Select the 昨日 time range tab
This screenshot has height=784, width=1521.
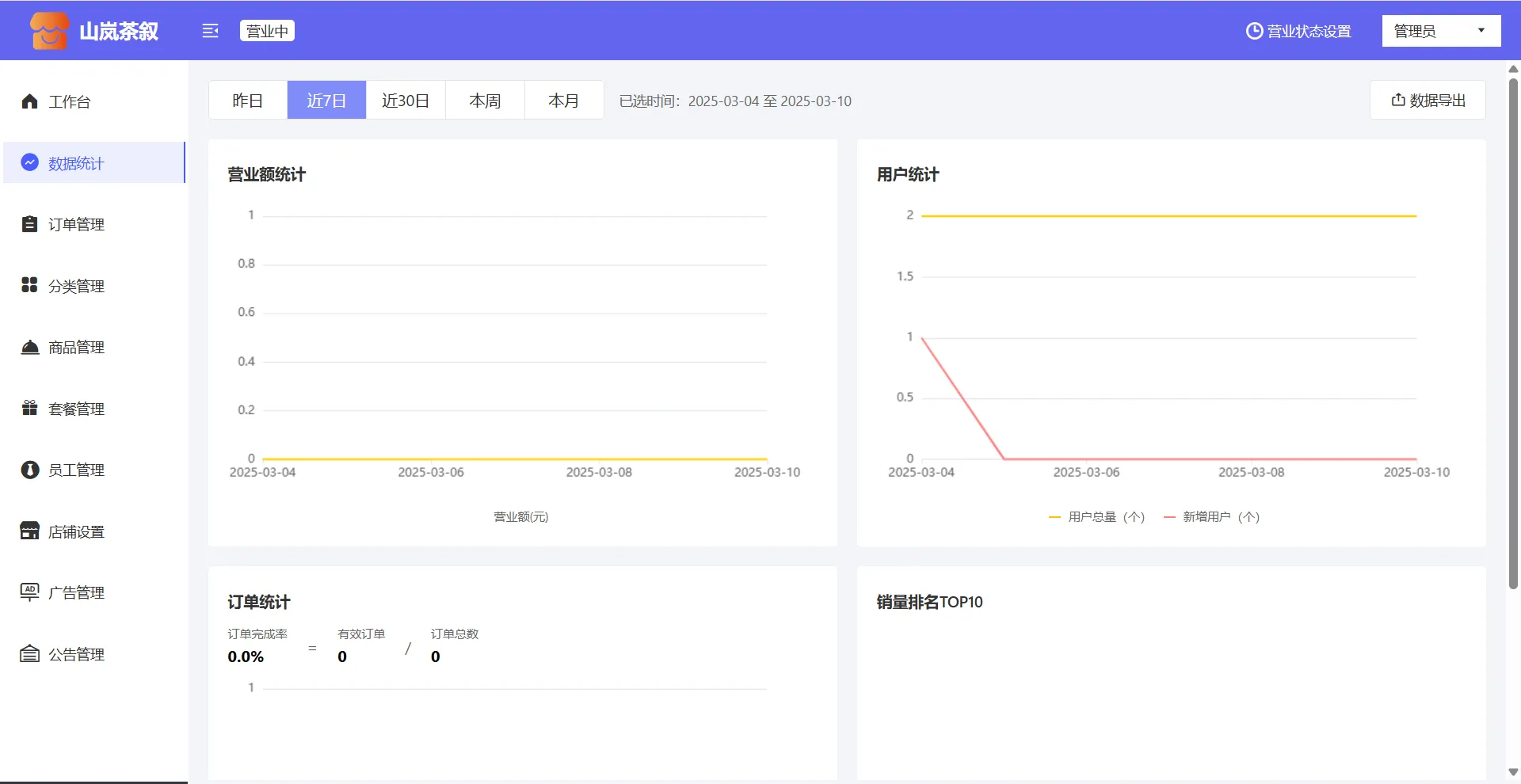247,101
